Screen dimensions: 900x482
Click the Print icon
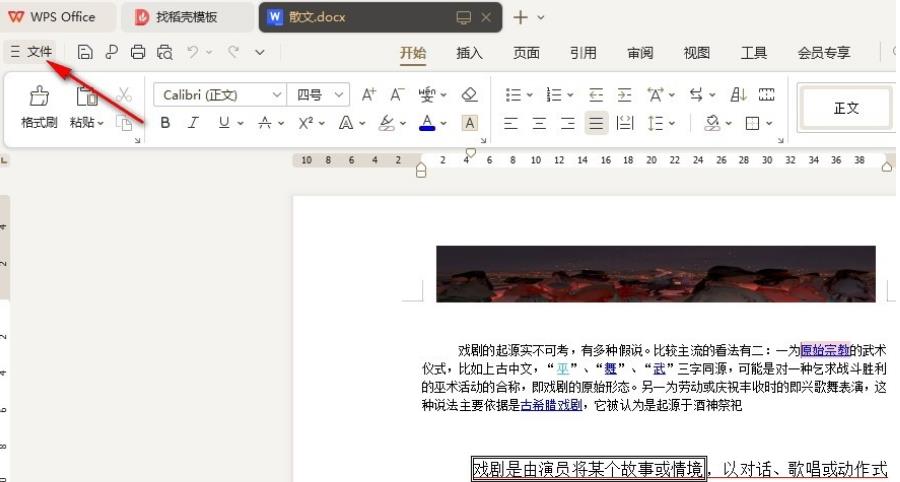point(138,52)
